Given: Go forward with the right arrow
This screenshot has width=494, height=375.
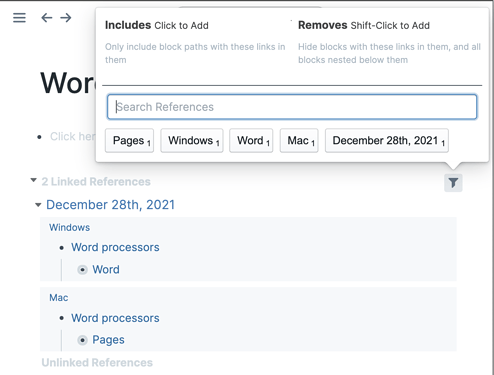Looking at the screenshot, I should point(66,18).
